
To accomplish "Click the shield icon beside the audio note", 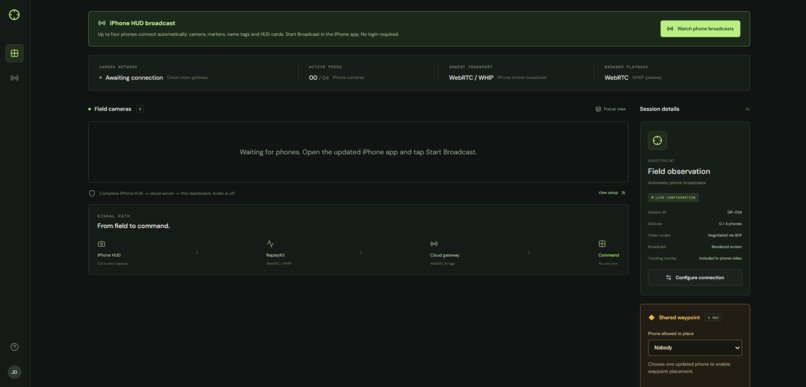I will click(92, 193).
